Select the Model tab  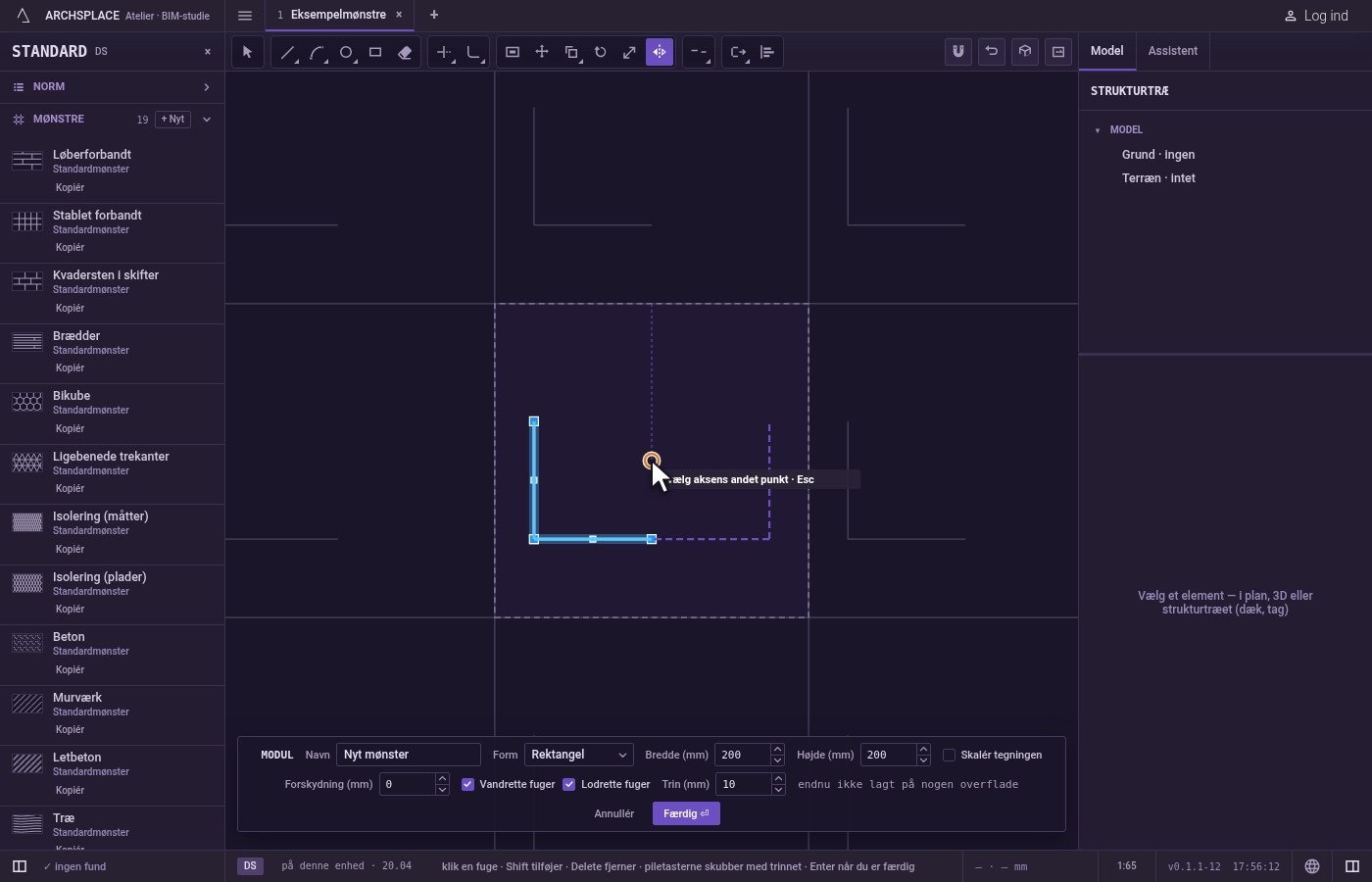coord(1107,51)
